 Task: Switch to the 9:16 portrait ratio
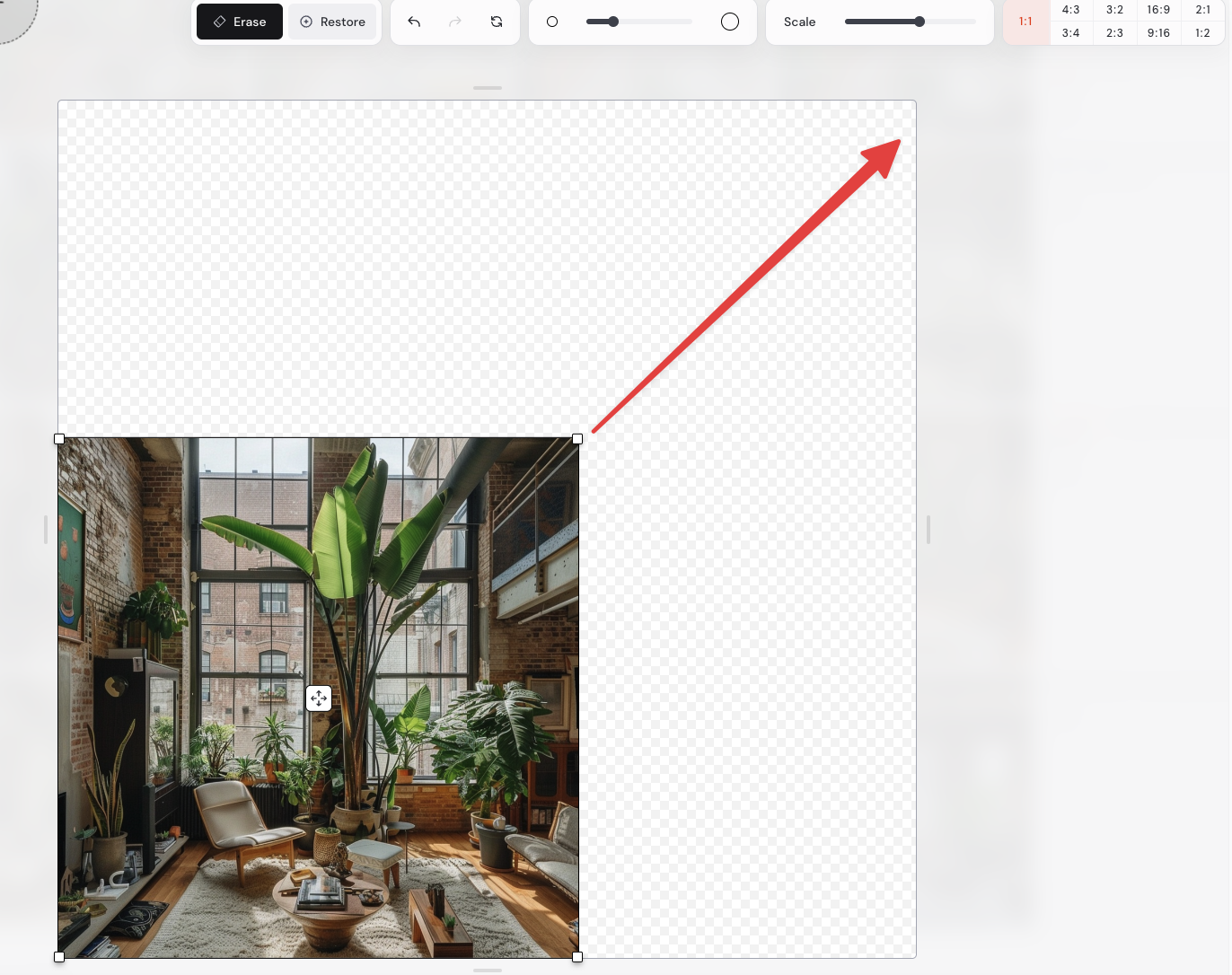tap(1158, 33)
